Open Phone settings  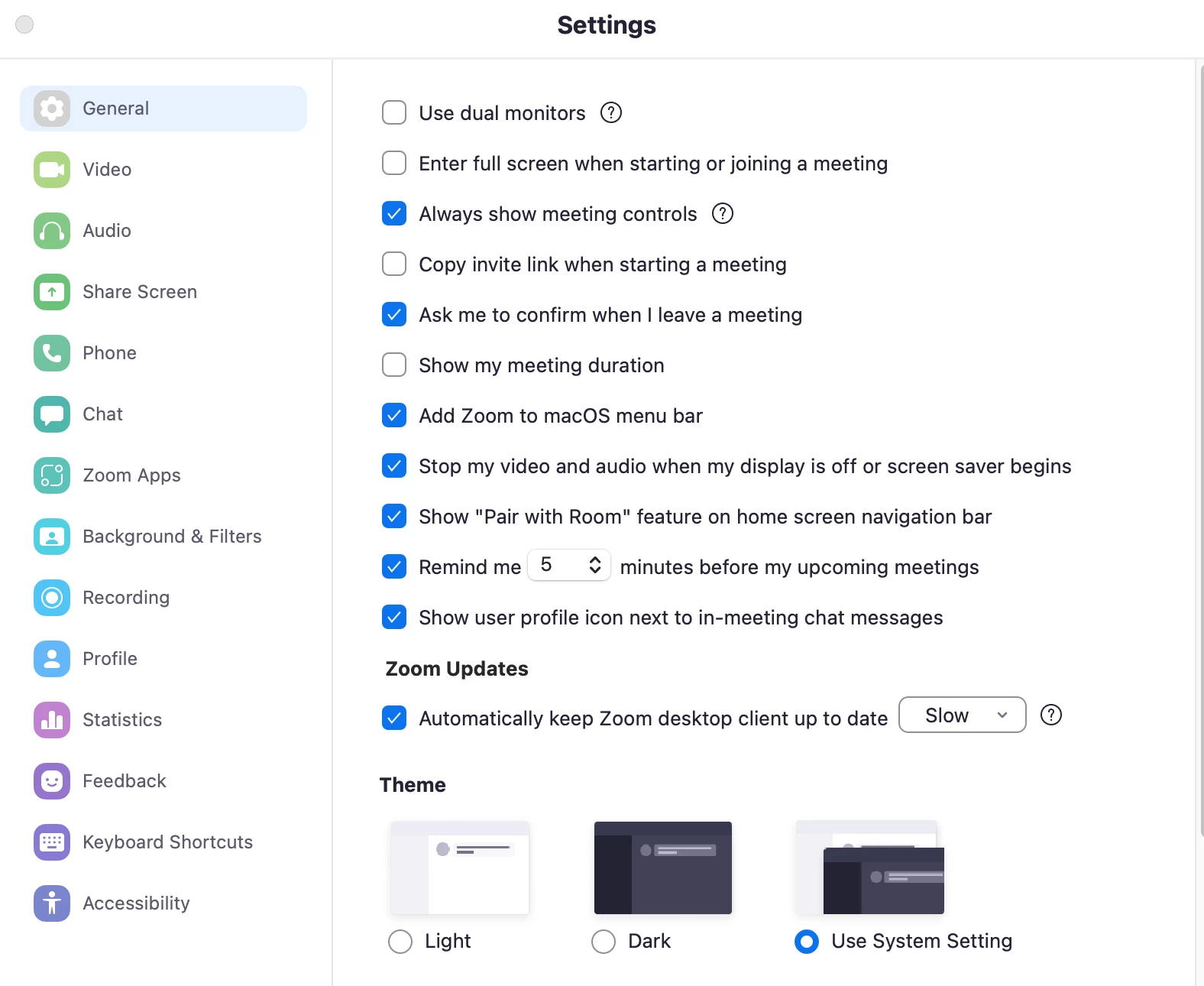tap(163, 353)
